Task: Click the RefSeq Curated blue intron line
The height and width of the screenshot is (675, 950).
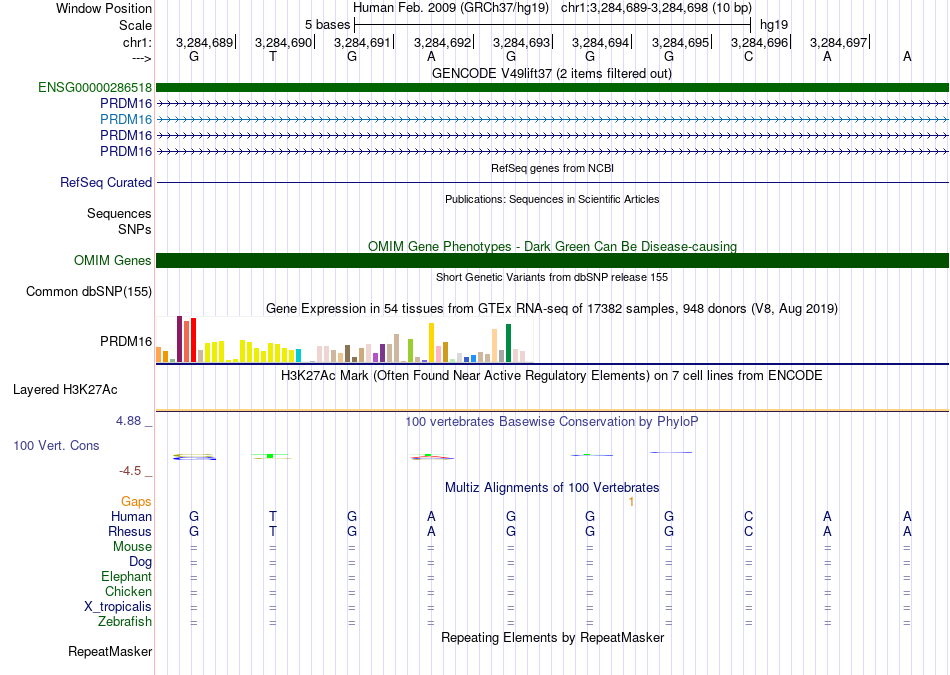Action: (552, 182)
